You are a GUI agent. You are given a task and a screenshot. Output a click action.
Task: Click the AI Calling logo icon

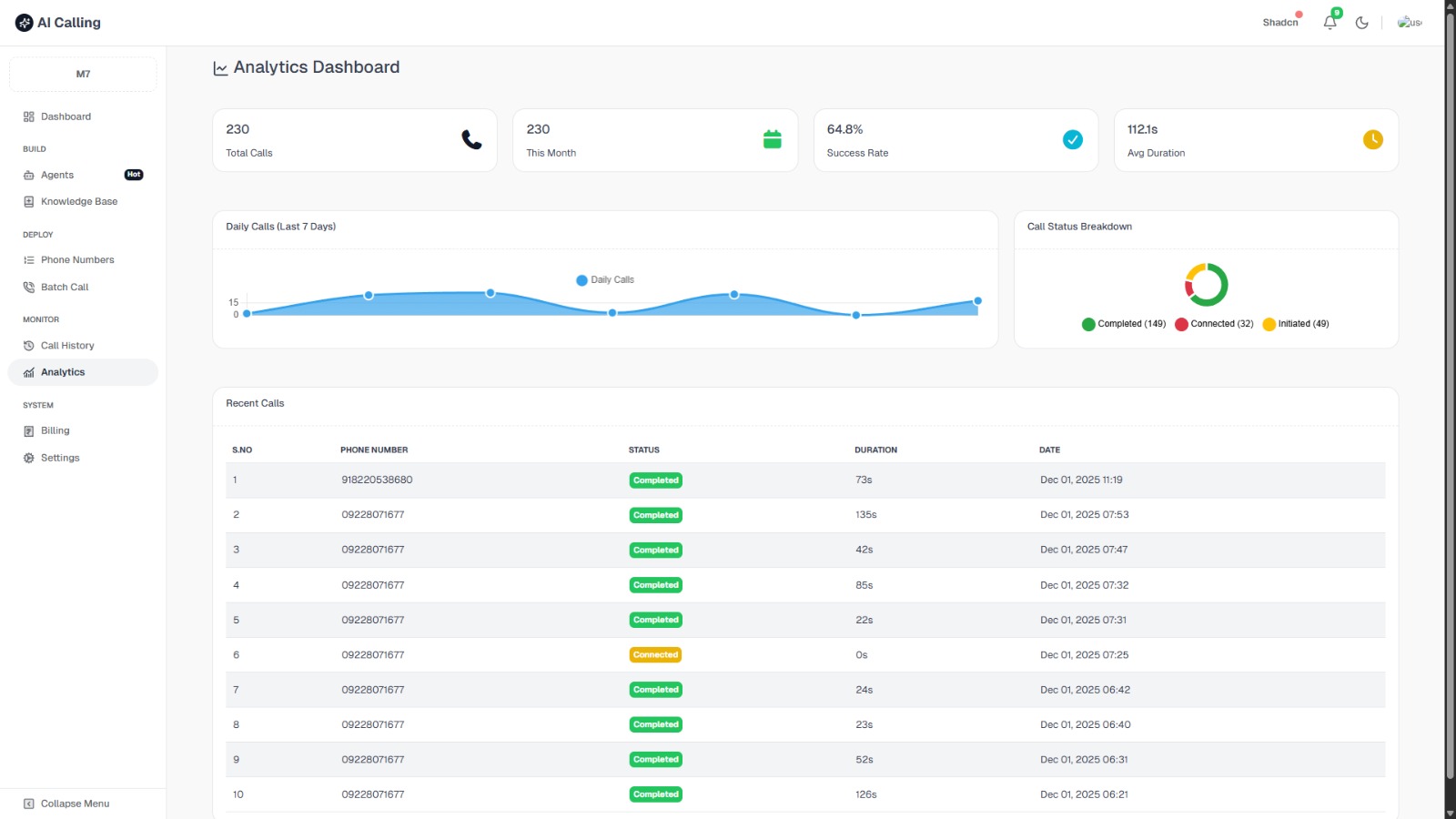23,22
